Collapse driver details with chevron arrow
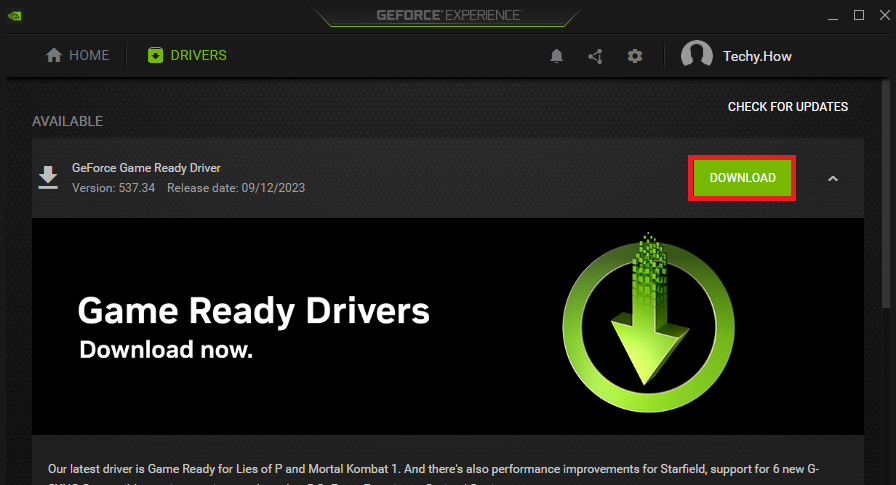Viewport: 896px width, 485px height. [x=833, y=179]
